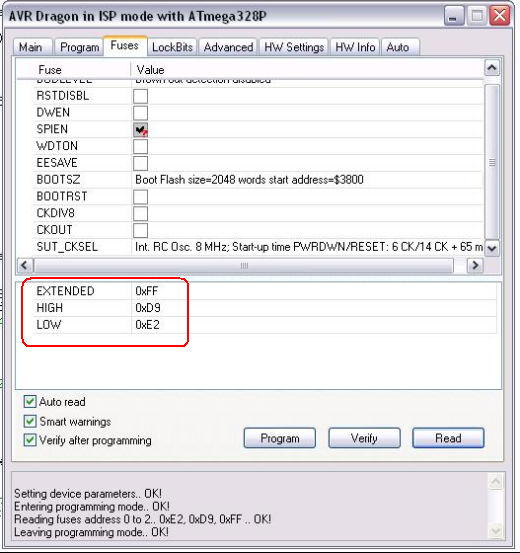Open the SUT_CKSEL clock selection value

tap(308, 247)
